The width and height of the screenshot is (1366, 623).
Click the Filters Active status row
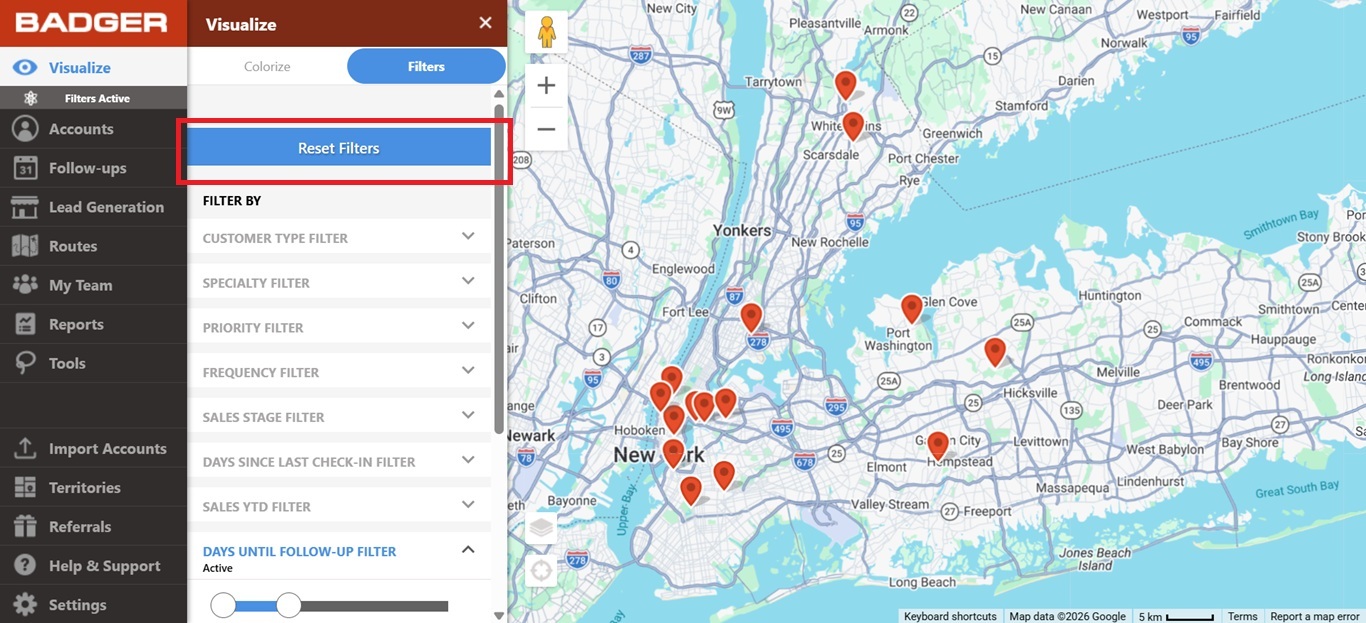click(x=93, y=98)
